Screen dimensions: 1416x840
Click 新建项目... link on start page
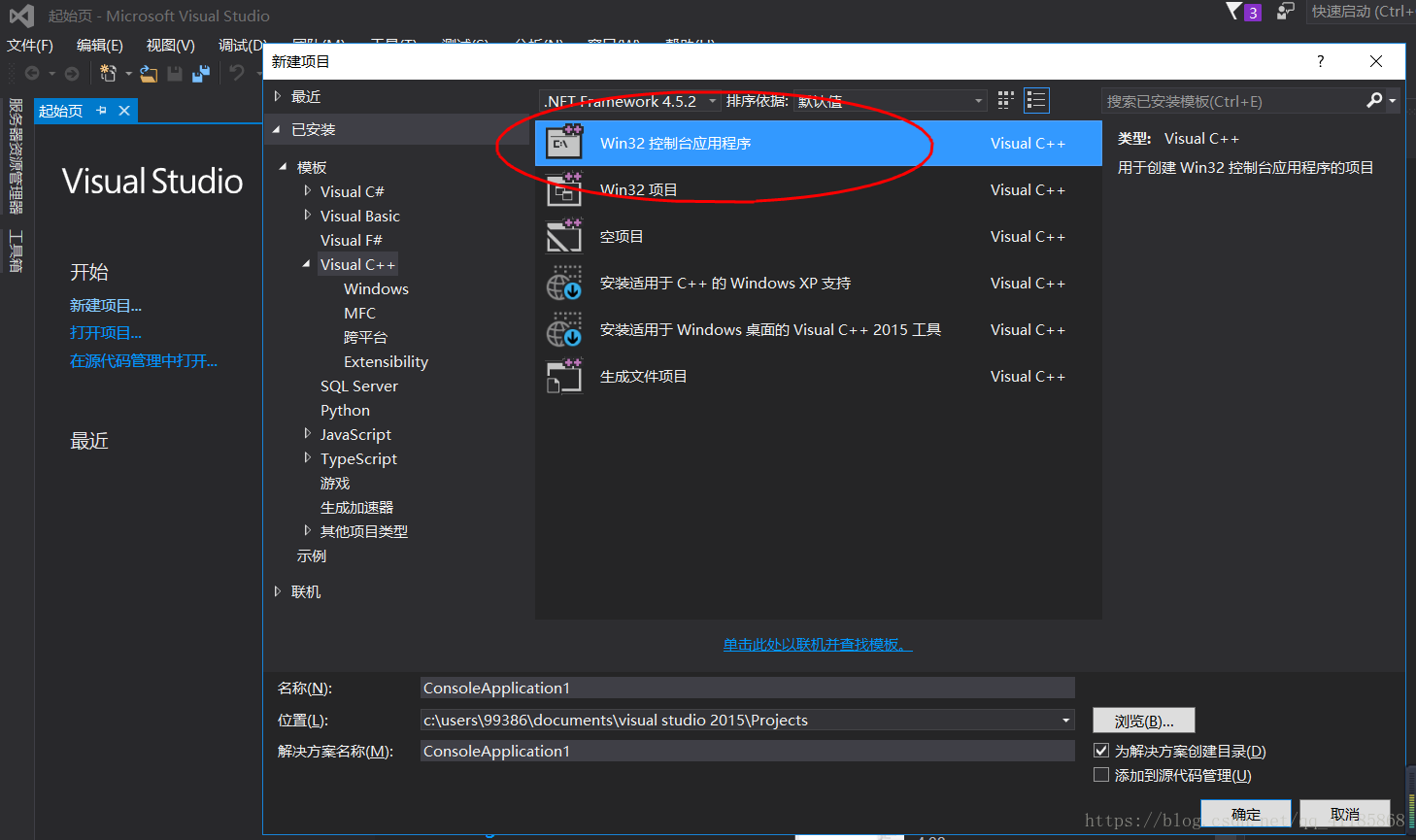pyautogui.click(x=106, y=305)
